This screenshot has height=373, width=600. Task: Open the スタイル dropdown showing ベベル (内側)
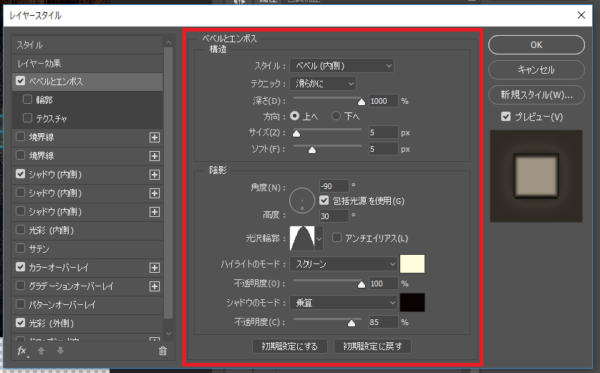click(342, 66)
